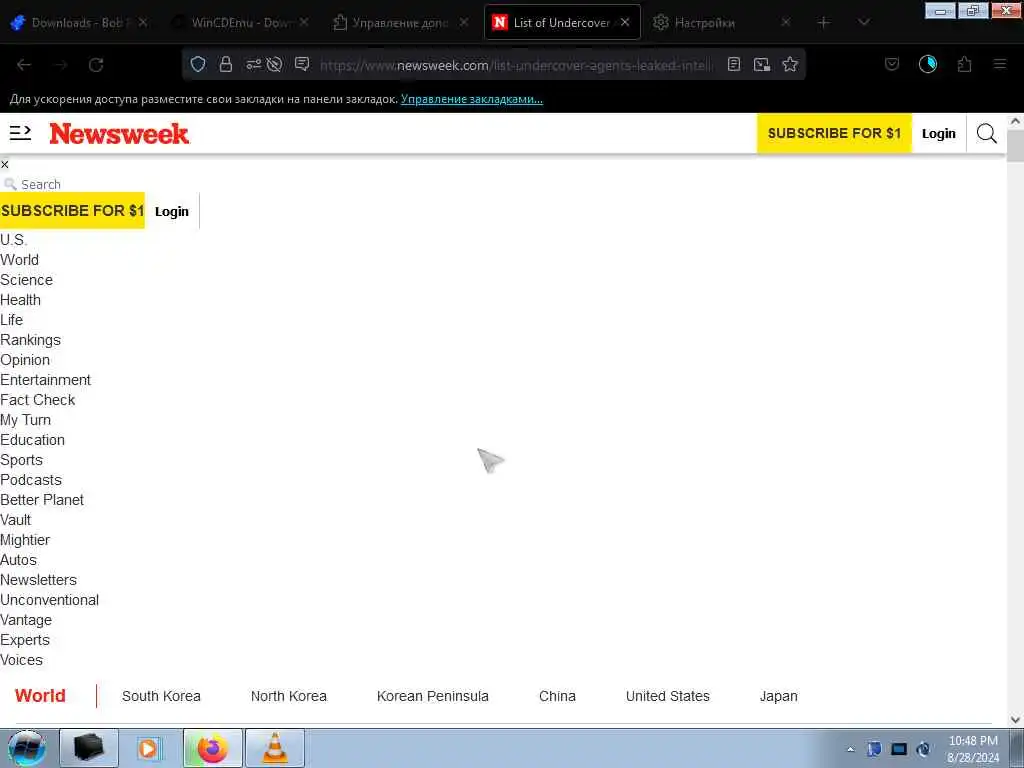Open North Korea topic link
Image resolution: width=1024 pixels, height=768 pixels.
pos(289,696)
